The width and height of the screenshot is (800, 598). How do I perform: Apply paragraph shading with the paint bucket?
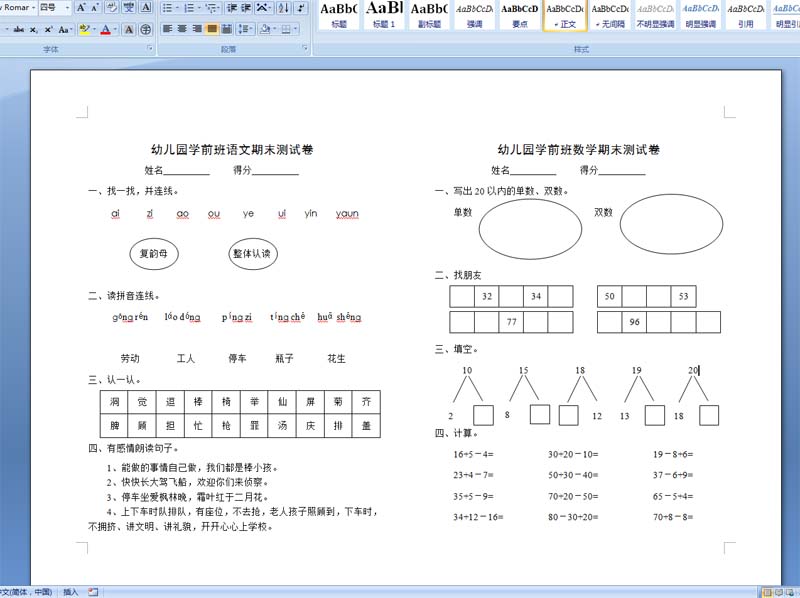pos(264,29)
